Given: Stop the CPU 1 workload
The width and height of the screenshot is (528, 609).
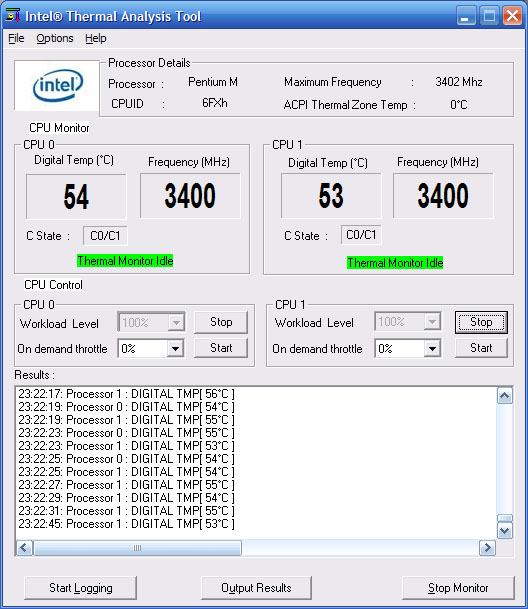Looking at the screenshot, I should (x=481, y=322).
